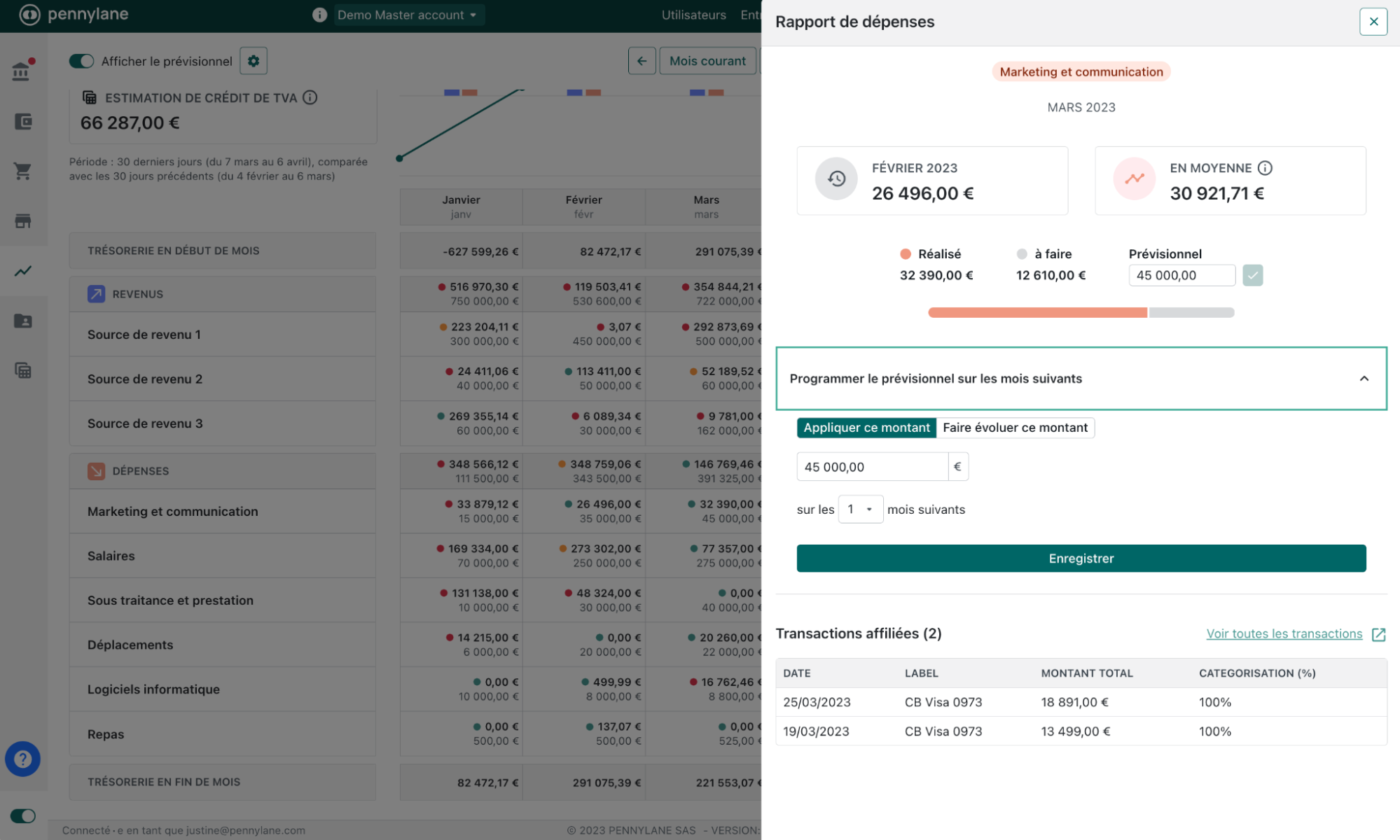Image resolution: width=1400 pixels, height=840 pixels.
Task: Click the Pennylane logo
Action: tap(74, 15)
